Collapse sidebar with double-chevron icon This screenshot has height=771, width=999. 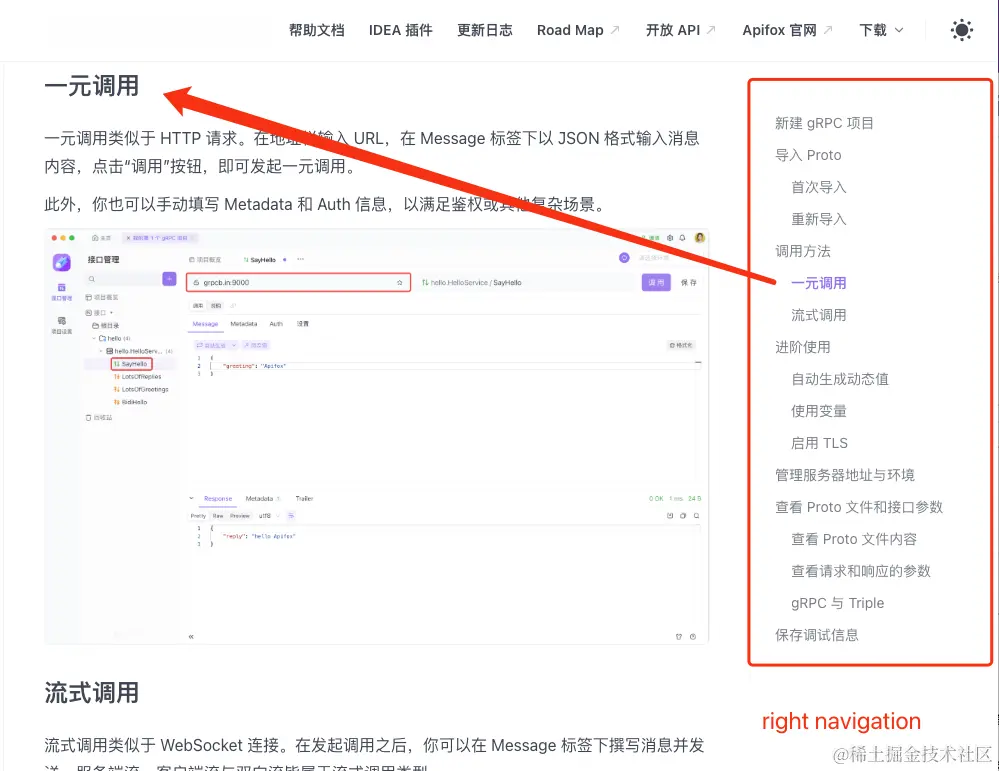pyautogui.click(x=191, y=637)
